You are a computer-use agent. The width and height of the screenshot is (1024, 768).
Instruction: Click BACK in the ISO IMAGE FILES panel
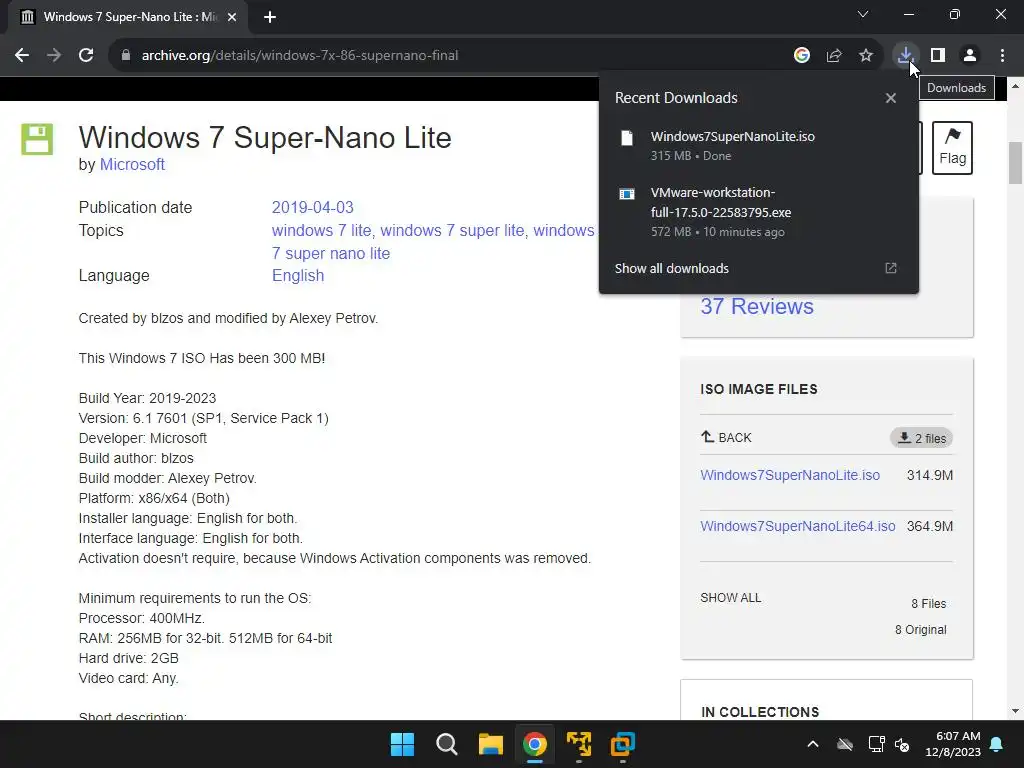[x=726, y=438]
